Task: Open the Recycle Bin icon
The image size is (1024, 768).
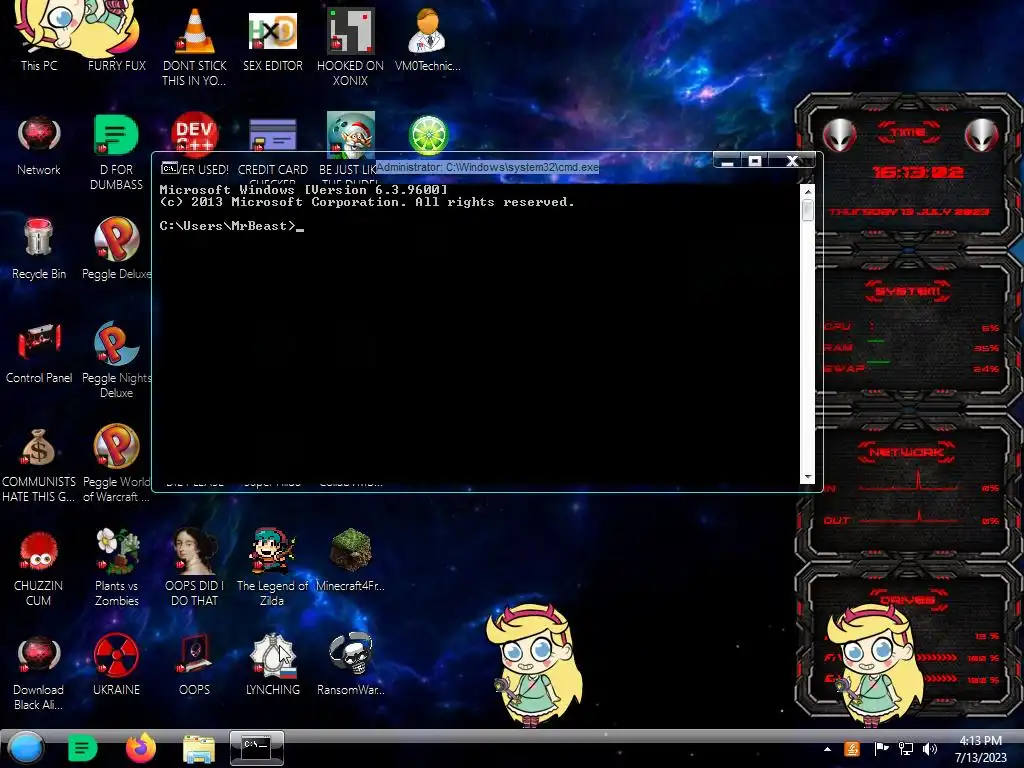Action: coord(39,248)
